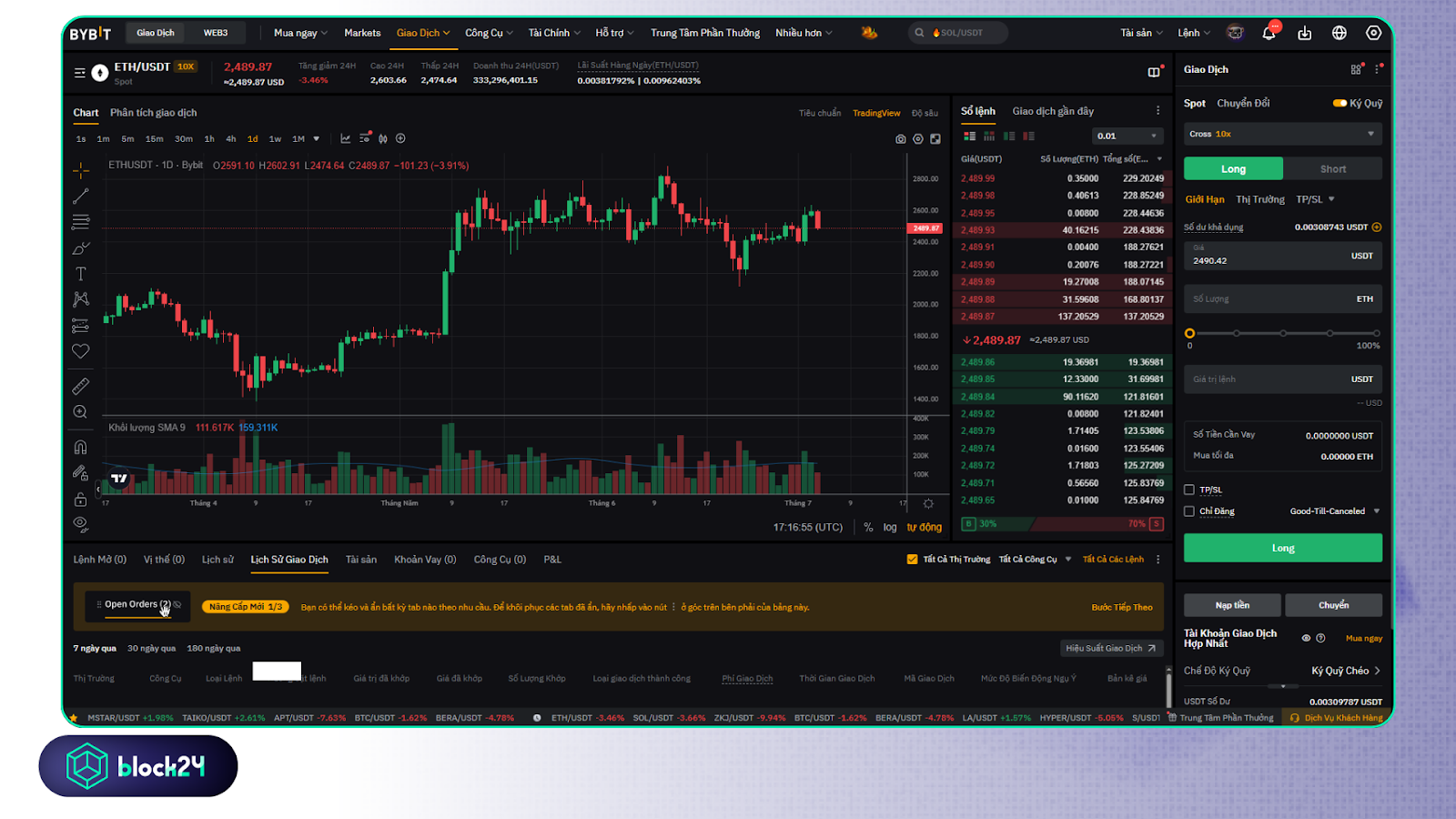Open layout grid icon in Giao Dịch panel
The height and width of the screenshot is (819, 1456).
(x=1357, y=69)
